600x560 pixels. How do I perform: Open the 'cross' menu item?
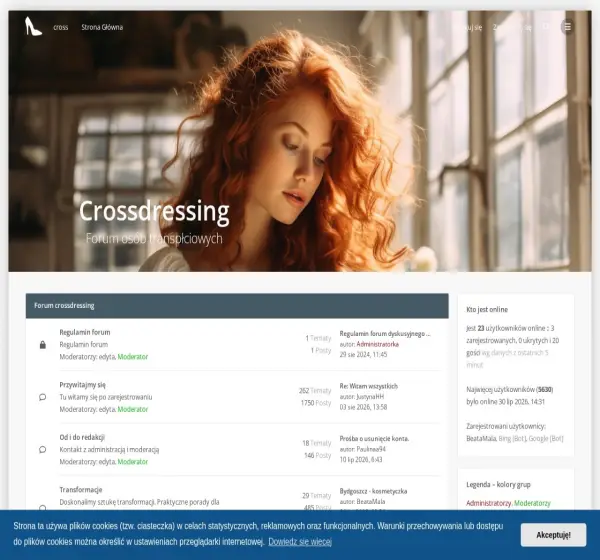[x=60, y=27]
